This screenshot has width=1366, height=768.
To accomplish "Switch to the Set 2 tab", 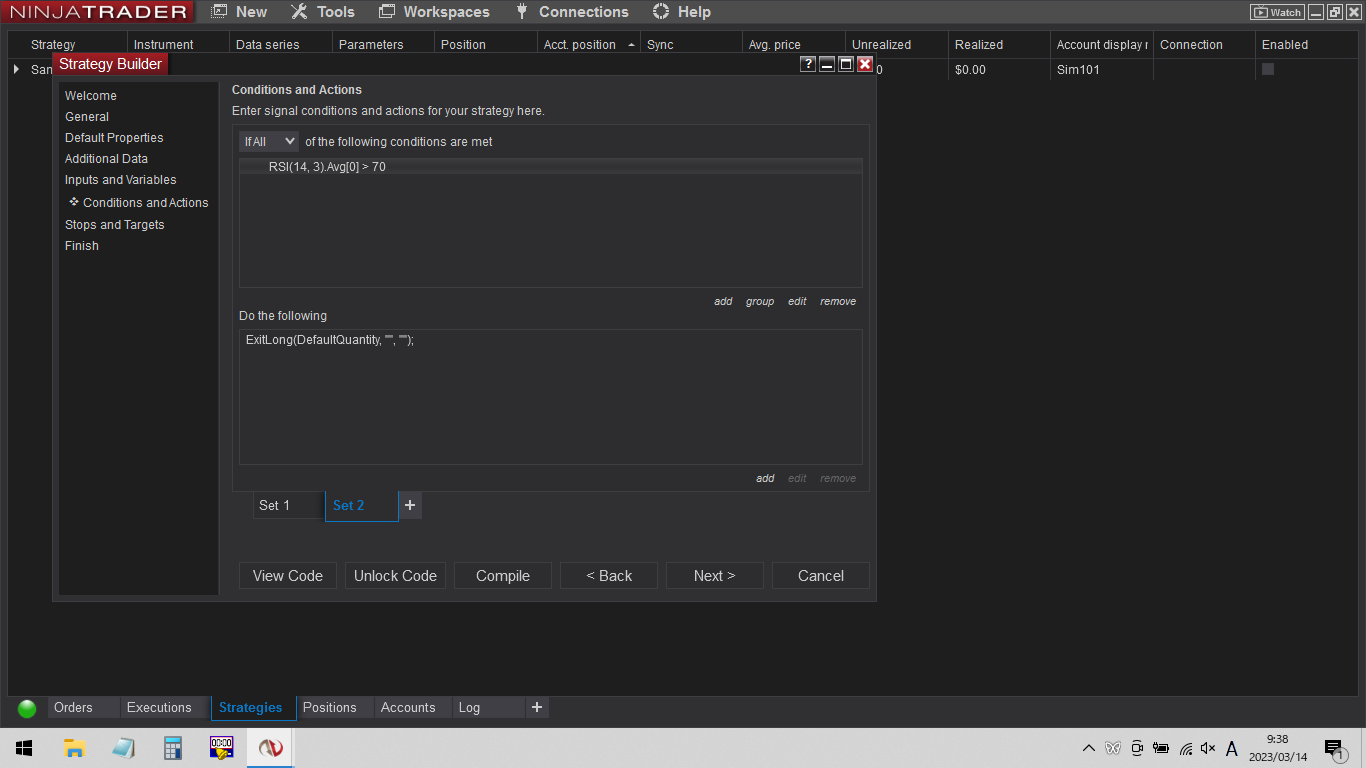I will pyautogui.click(x=361, y=505).
